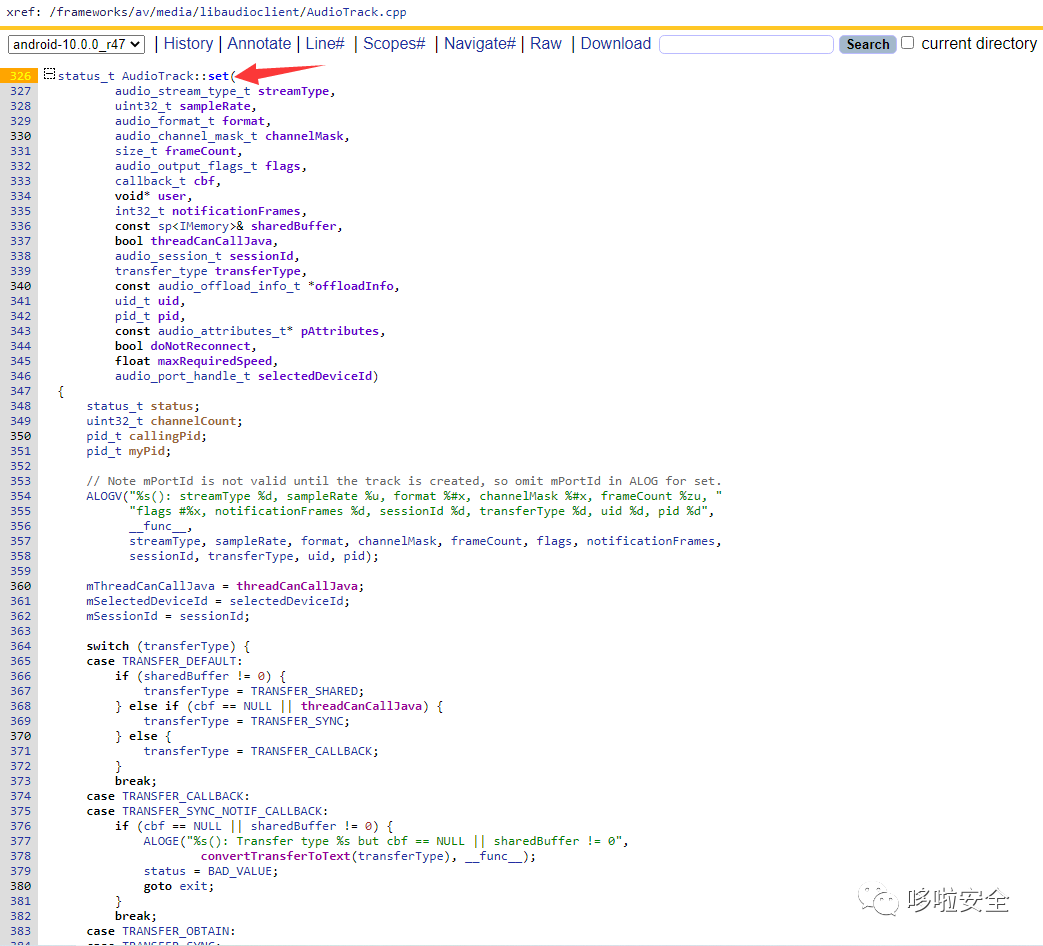
Task: Click the audio_output_flags_t type link
Action: point(186,166)
